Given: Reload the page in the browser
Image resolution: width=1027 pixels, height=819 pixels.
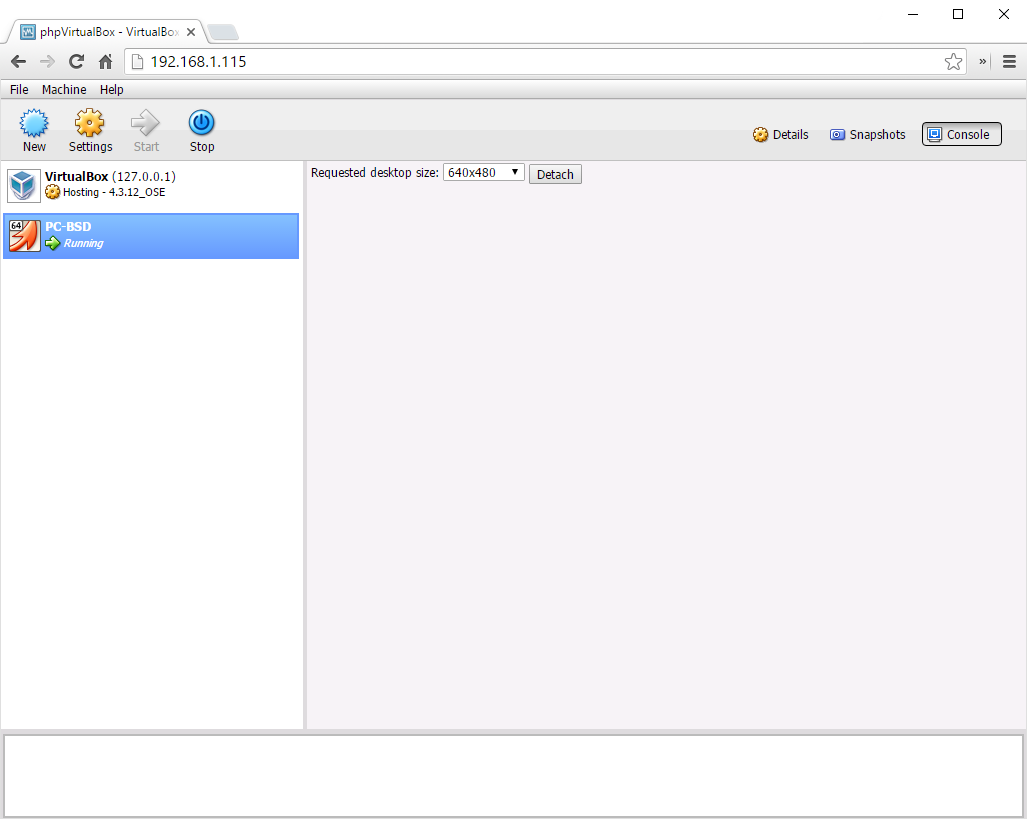Looking at the screenshot, I should tap(76, 62).
